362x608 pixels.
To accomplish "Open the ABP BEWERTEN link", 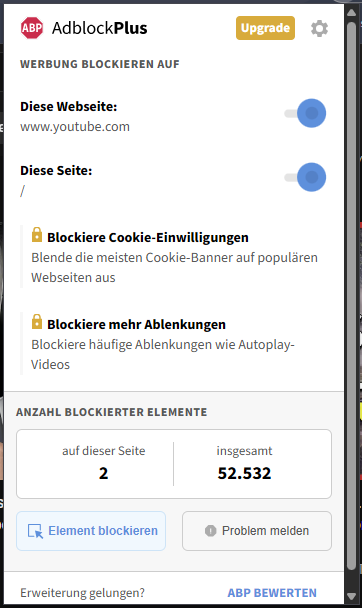I will coord(272,593).
